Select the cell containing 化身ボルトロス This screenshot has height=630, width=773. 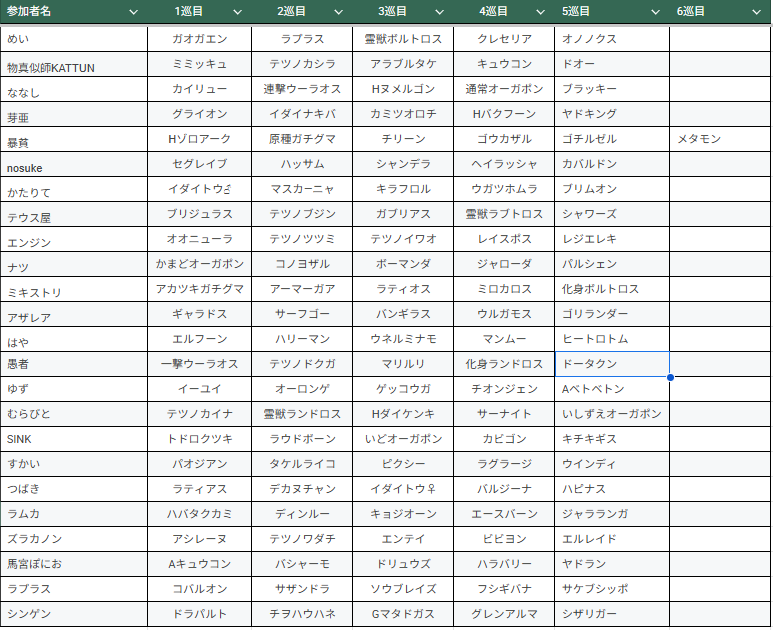[x=612, y=289]
